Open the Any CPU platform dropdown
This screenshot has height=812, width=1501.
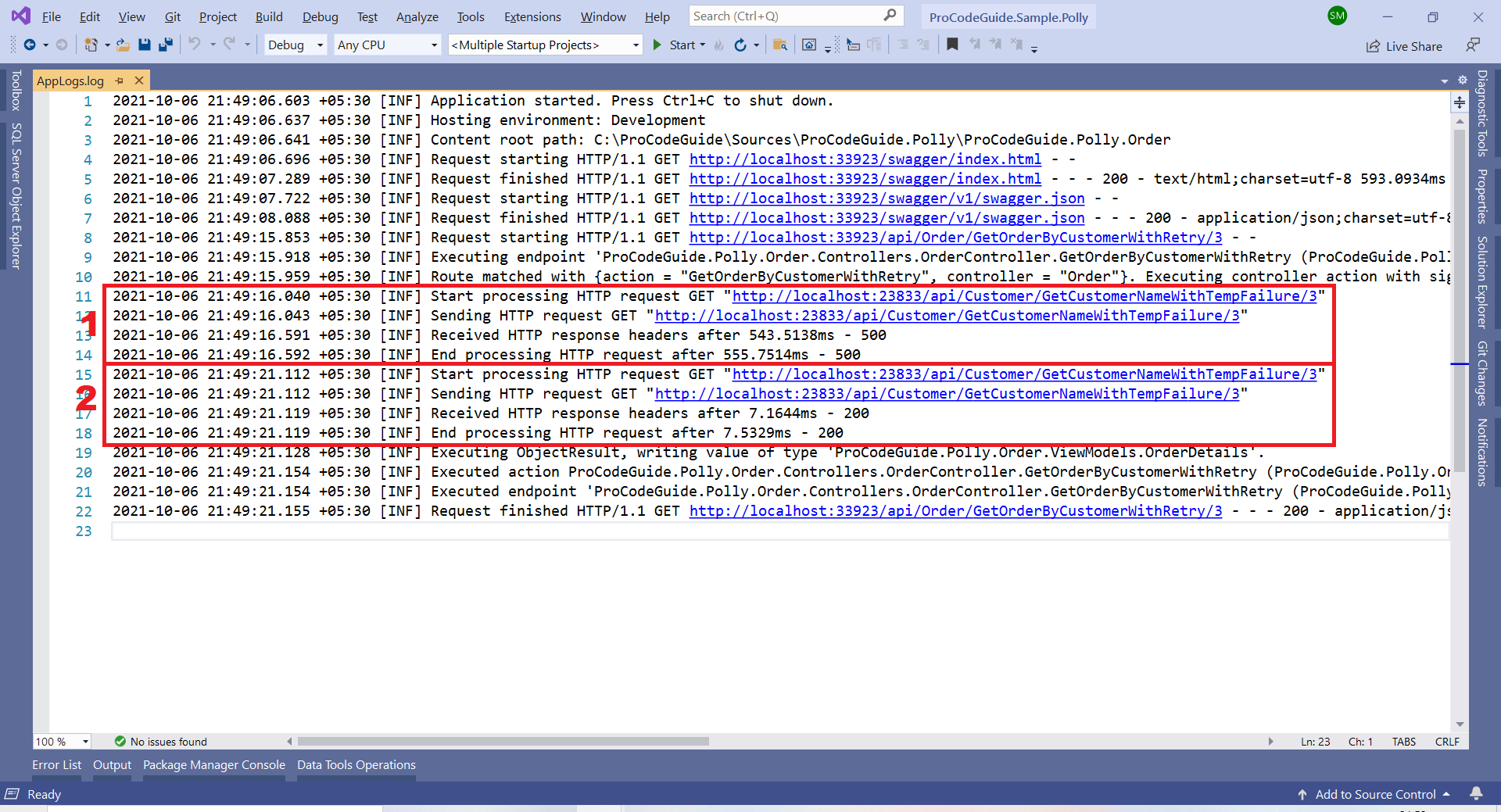[x=387, y=45]
